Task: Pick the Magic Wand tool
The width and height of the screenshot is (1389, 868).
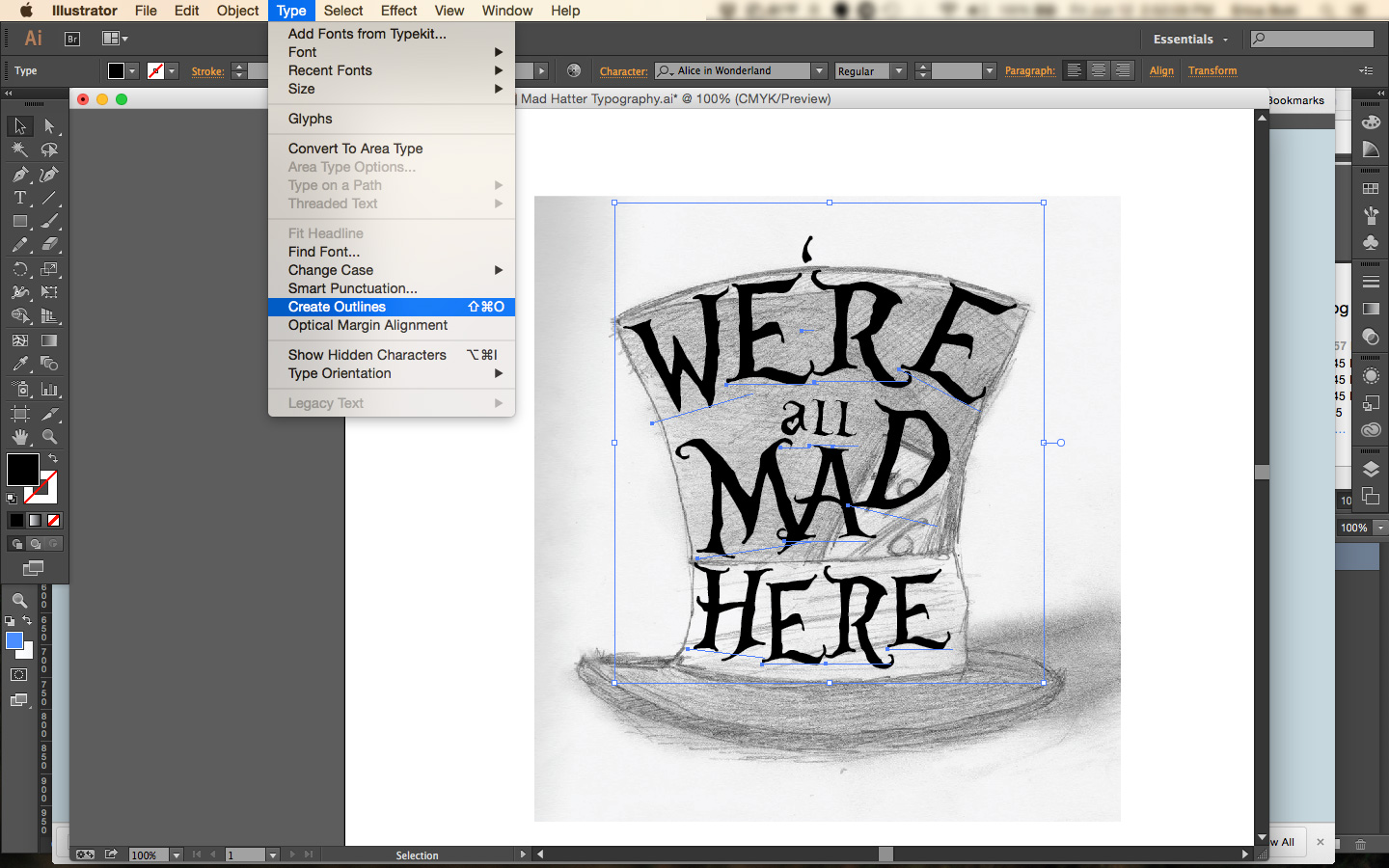Action: point(20,149)
